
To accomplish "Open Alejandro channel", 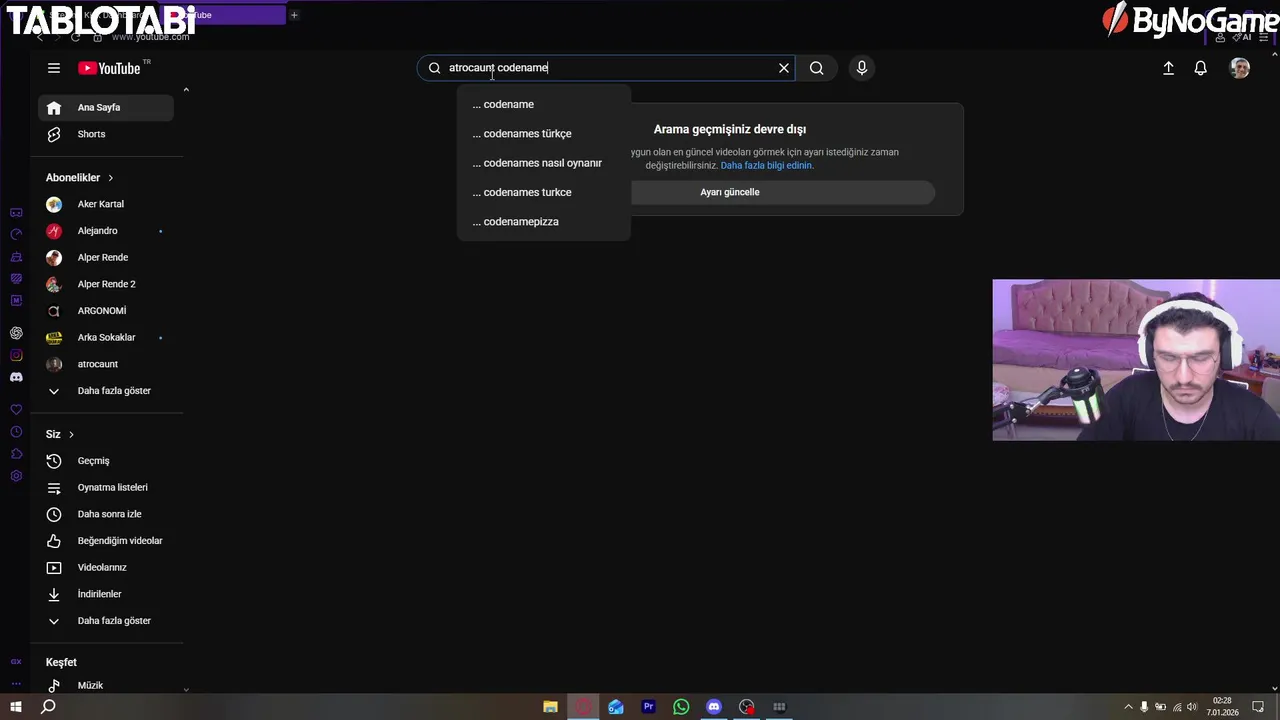I will coord(106,231).
